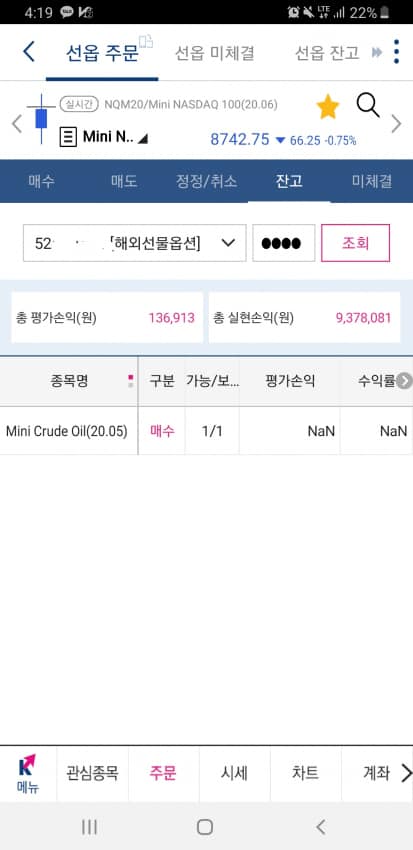The image size is (413, 850).
Task: Expand more columns arrow next to 수익률
Action: click(x=404, y=381)
